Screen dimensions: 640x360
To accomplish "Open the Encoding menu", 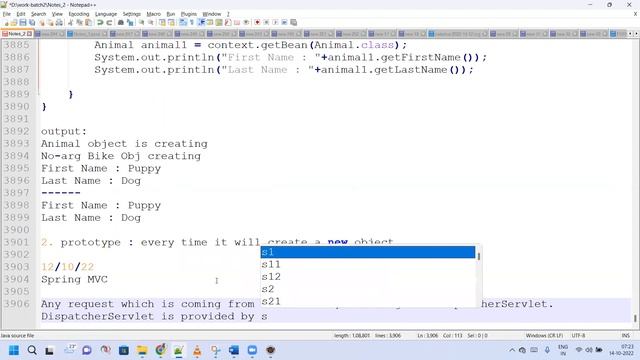I will click(x=79, y=14).
